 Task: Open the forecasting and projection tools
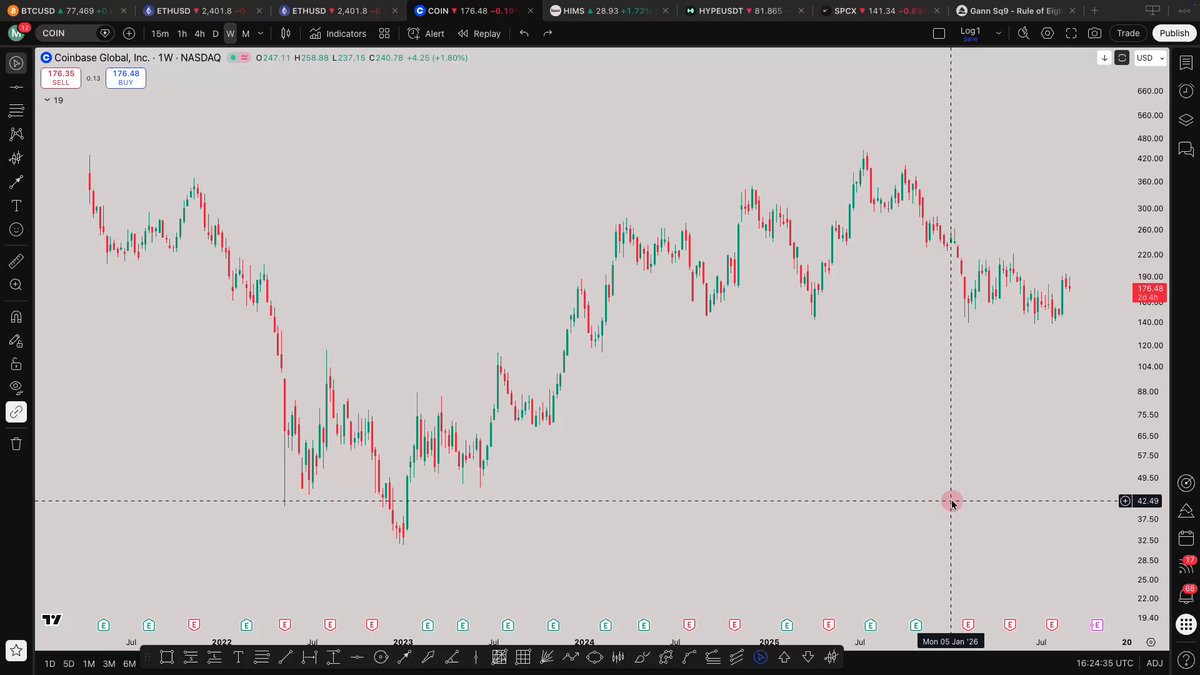point(16,158)
